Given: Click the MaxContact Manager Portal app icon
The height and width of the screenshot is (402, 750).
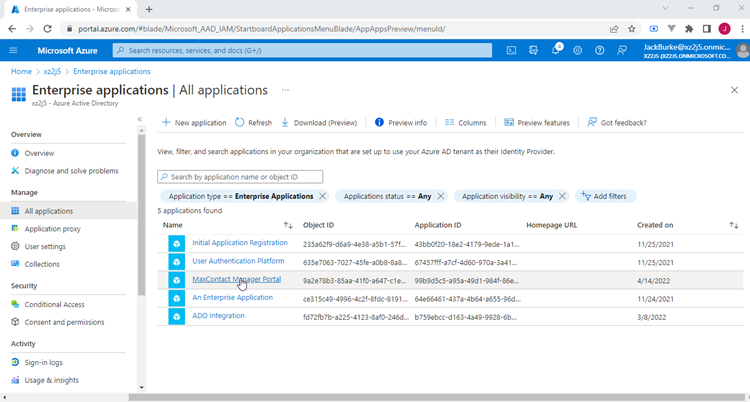Looking at the screenshot, I should point(176,280).
